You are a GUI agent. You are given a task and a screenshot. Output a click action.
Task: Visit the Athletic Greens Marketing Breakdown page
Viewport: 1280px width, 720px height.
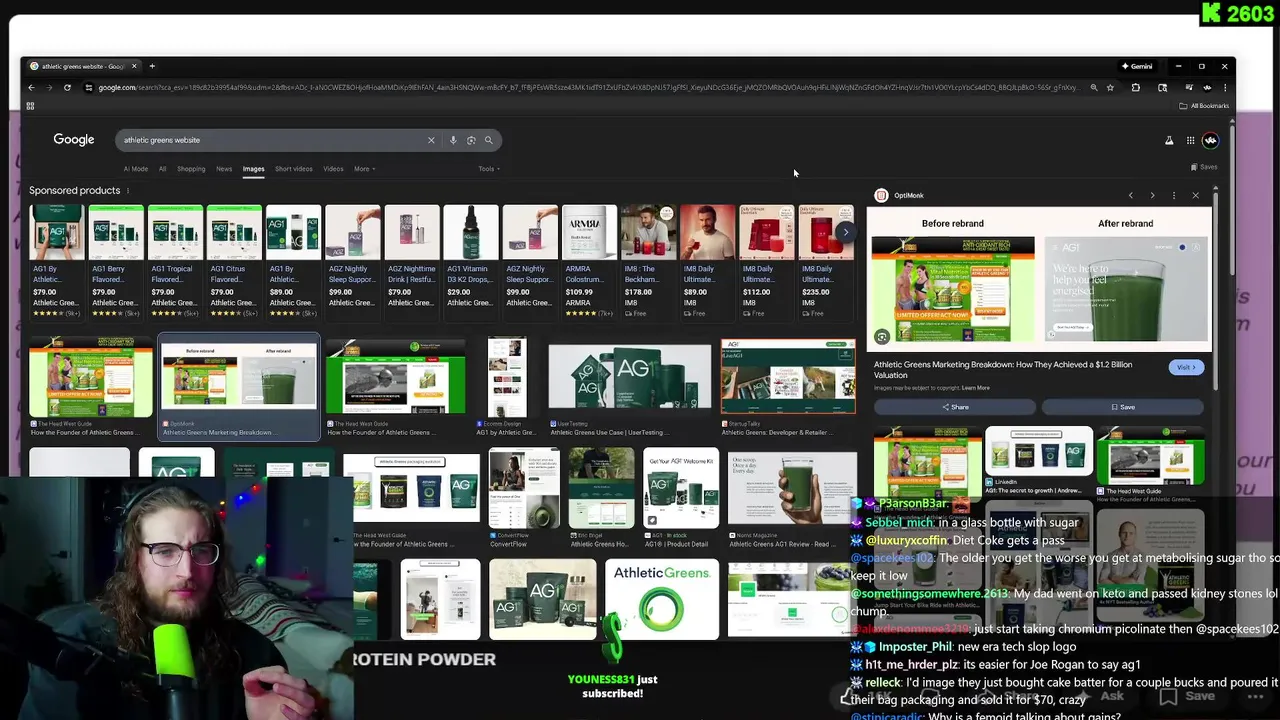1185,367
